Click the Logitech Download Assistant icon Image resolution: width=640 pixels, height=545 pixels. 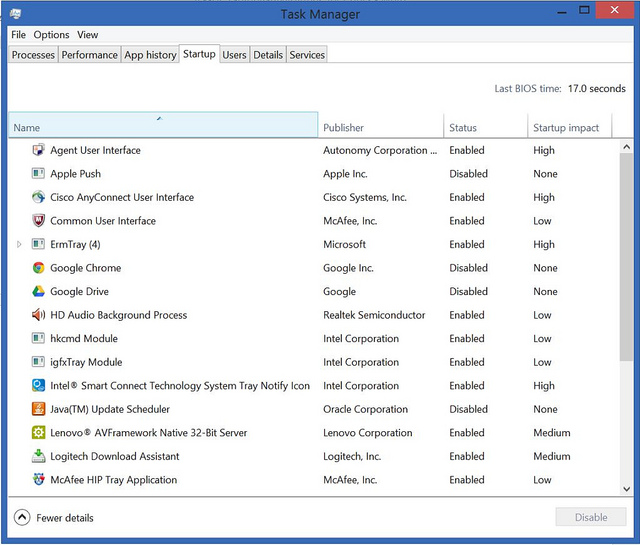pyautogui.click(x=38, y=456)
